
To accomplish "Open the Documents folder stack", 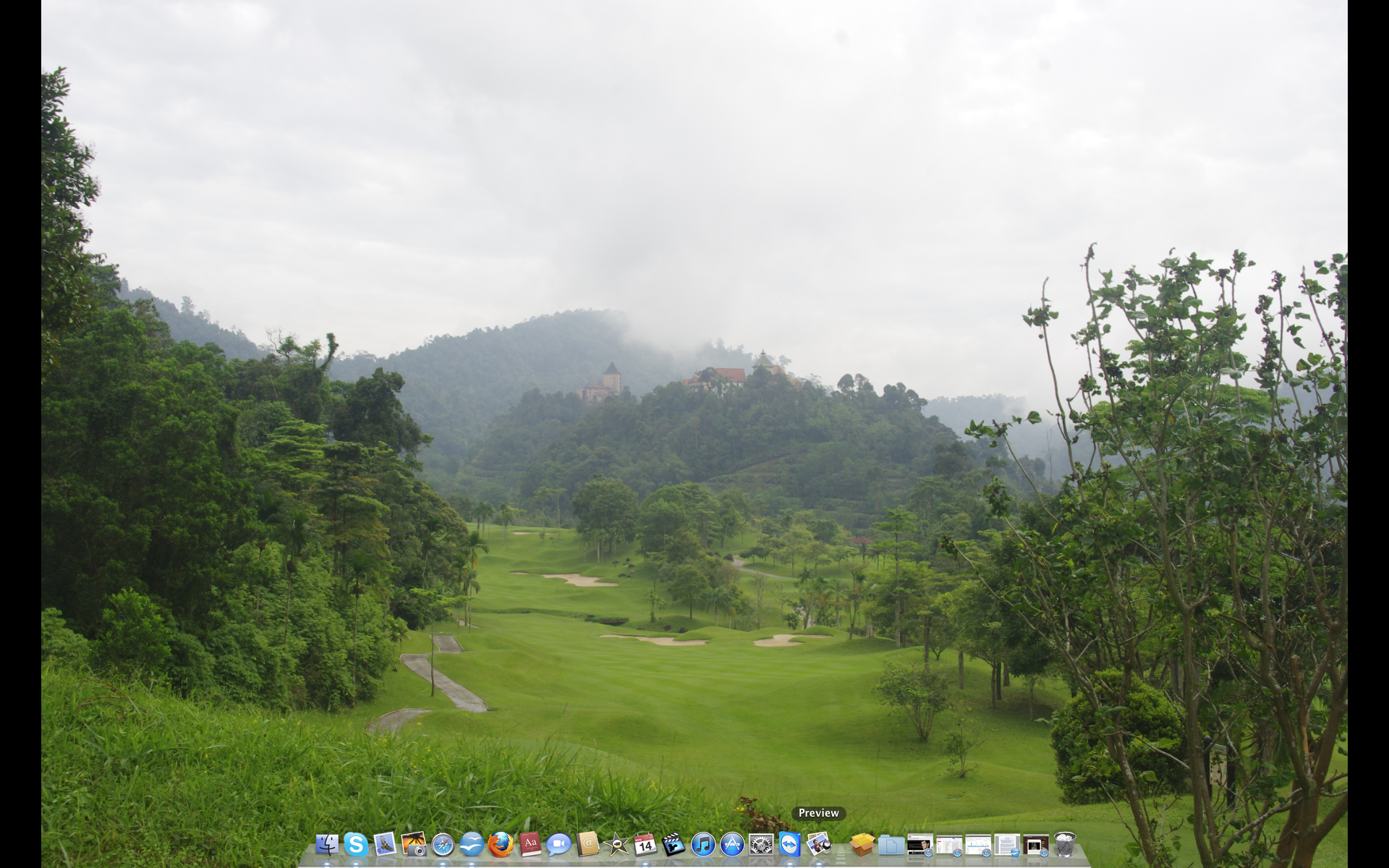I will pos(891,844).
